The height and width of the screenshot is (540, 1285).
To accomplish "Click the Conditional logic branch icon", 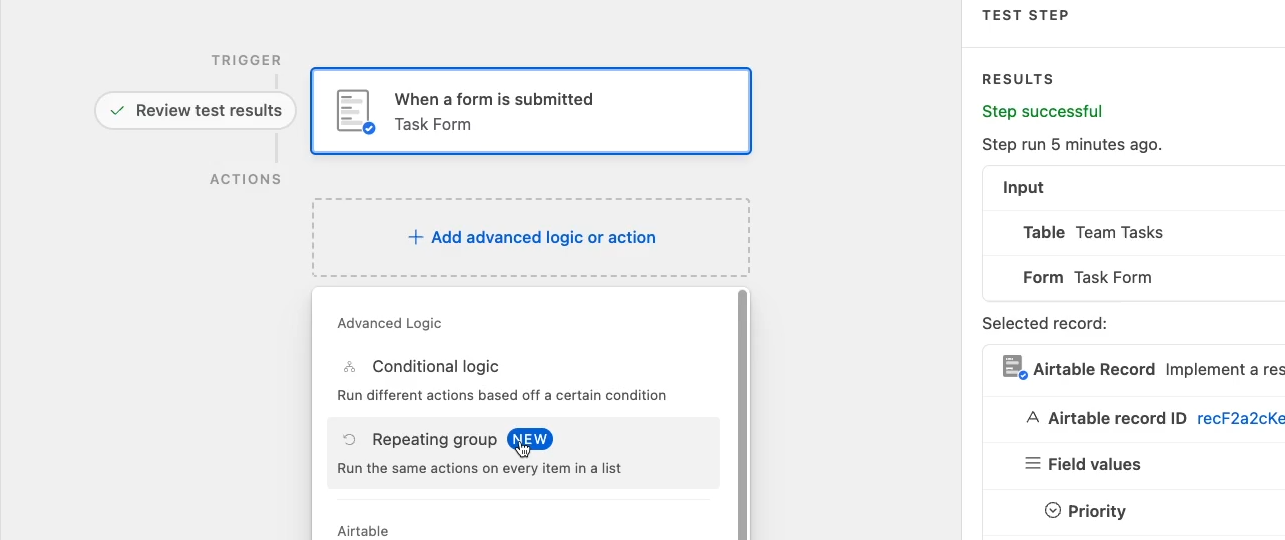I will pos(349,367).
